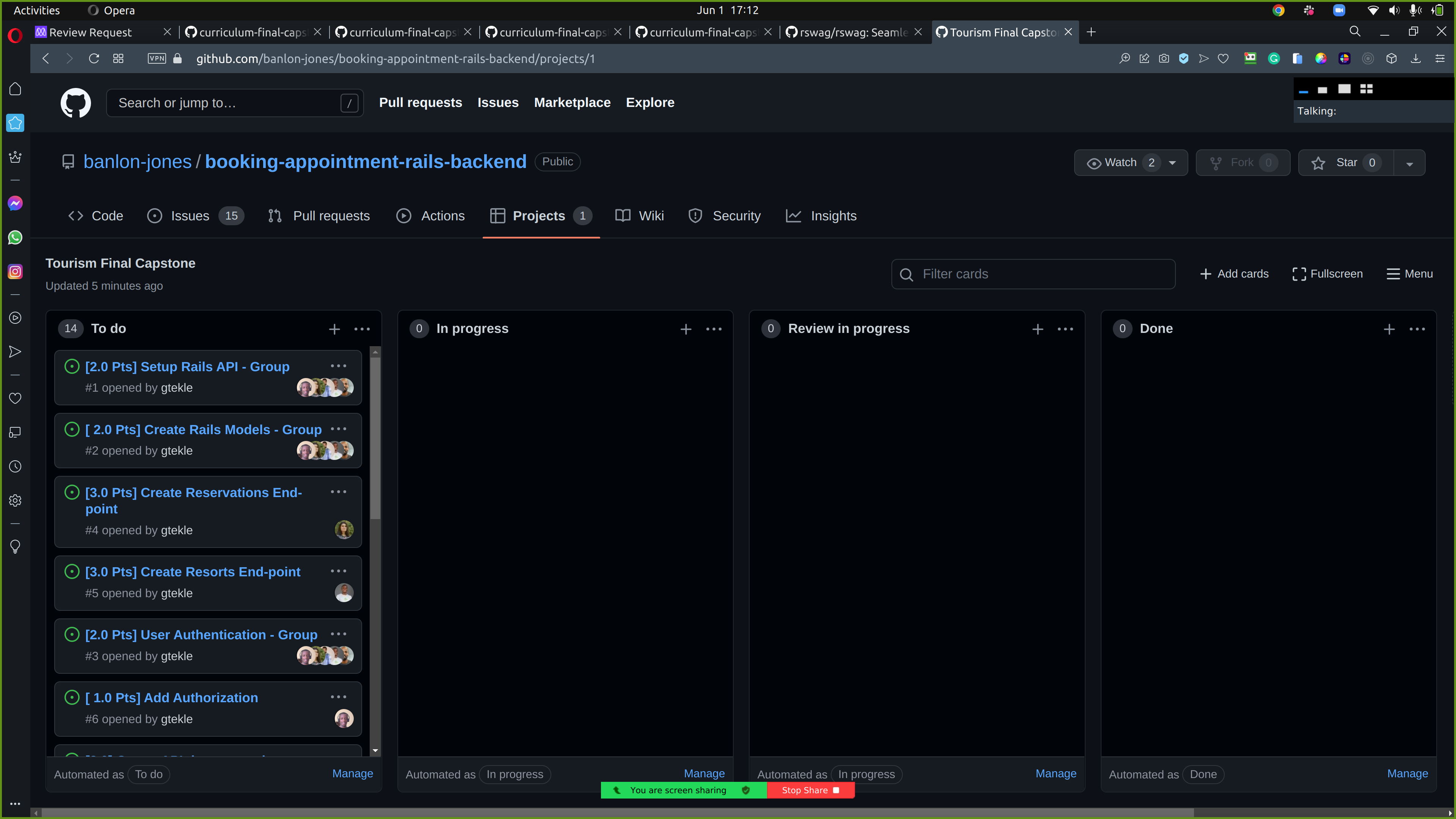This screenshot has height=819, width=1456.
Task: Open Instagram from the Opera sidebar
Action: (15, 271)
